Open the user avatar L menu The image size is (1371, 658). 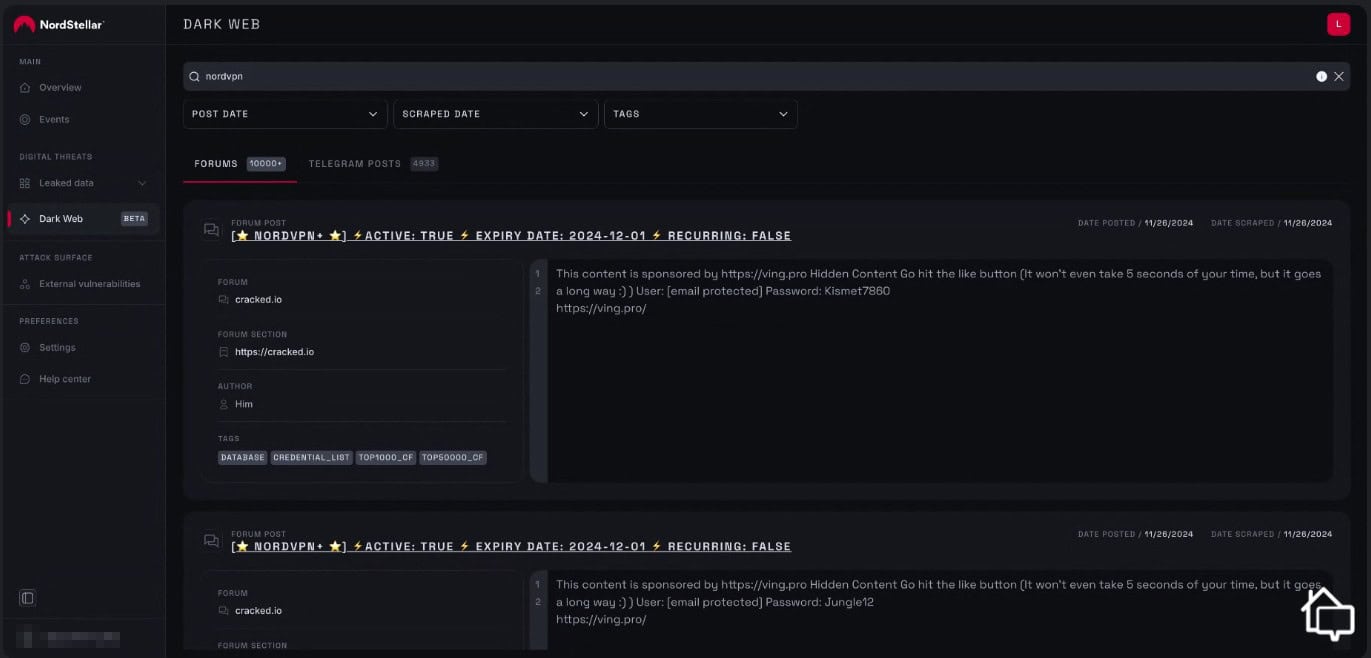click(x=1338, y=24)
